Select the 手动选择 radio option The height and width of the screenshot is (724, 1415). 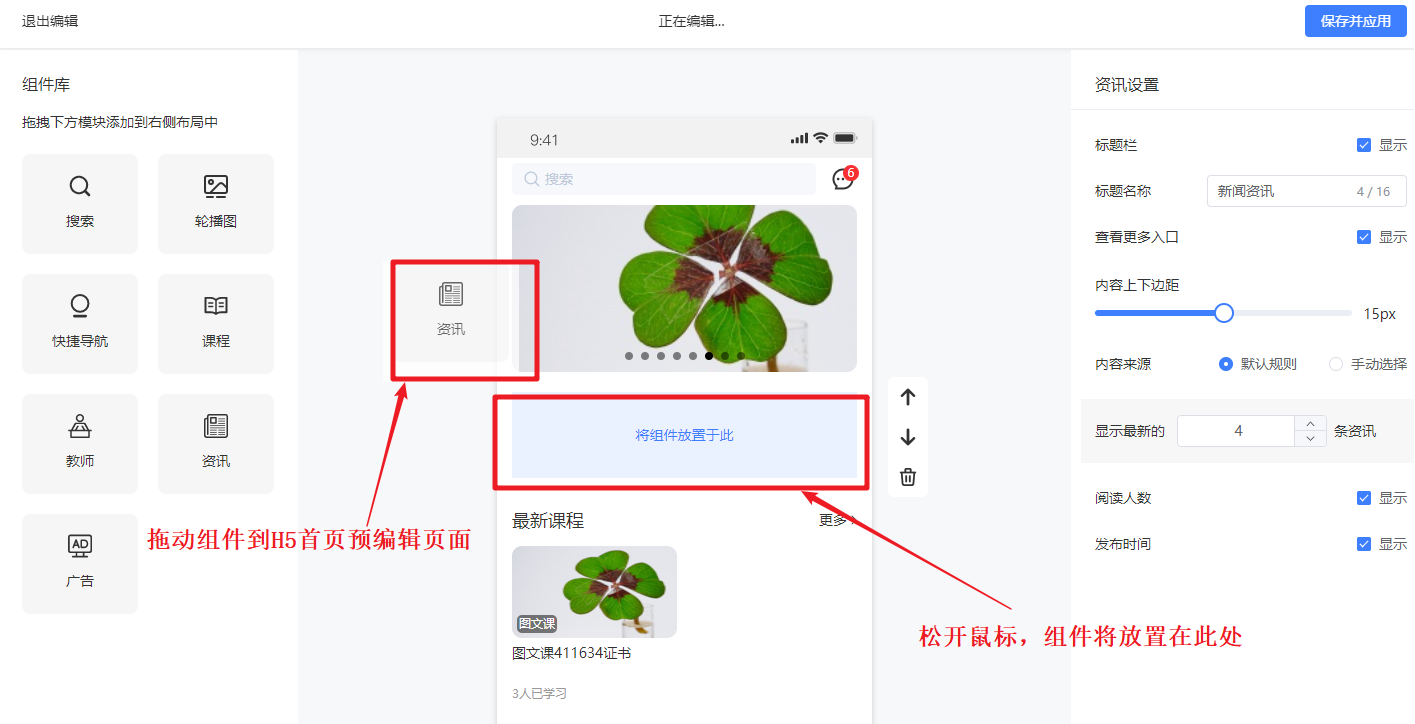[x=1336, y=364]
